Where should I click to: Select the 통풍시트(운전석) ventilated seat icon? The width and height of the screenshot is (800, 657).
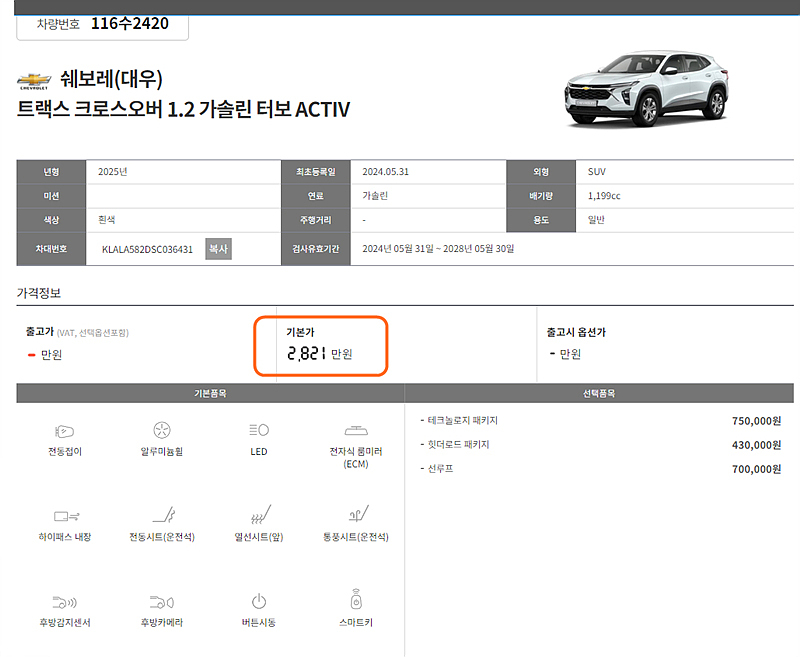(358, 514)
